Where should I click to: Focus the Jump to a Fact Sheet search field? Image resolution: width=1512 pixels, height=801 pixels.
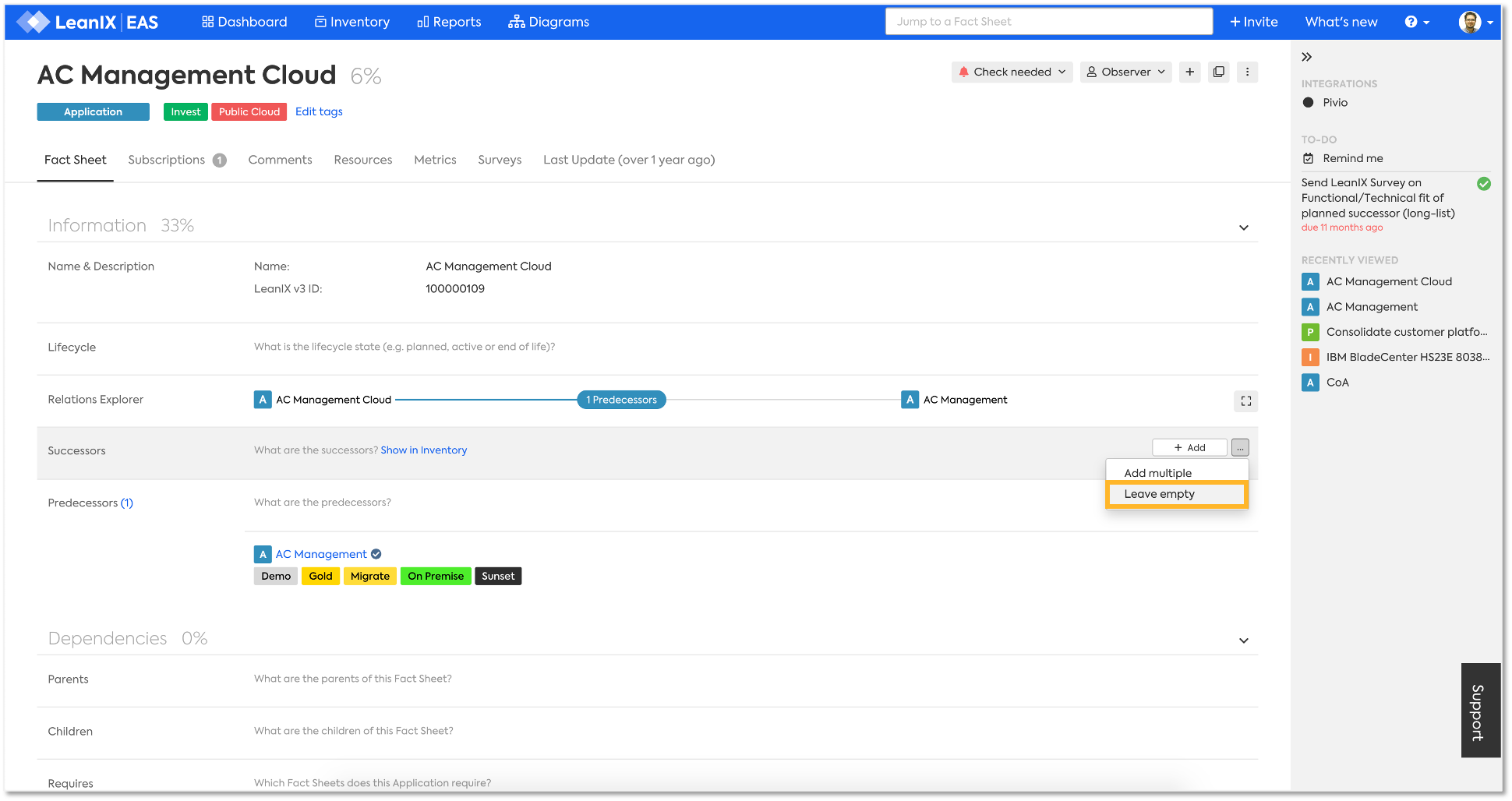pos(1048,22)
